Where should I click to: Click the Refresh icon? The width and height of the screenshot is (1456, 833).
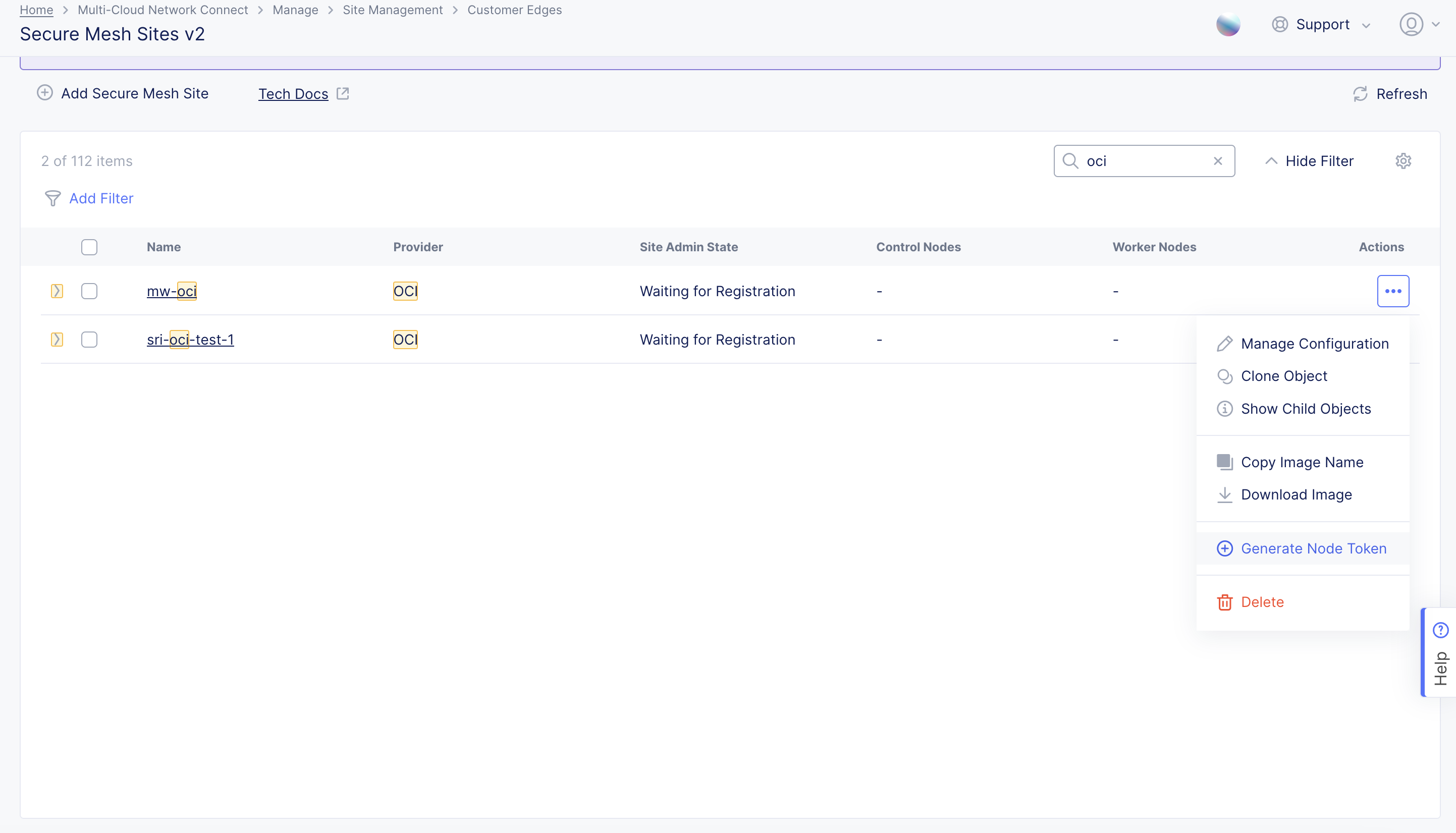pyautogui.click(x=1360, y=94)
